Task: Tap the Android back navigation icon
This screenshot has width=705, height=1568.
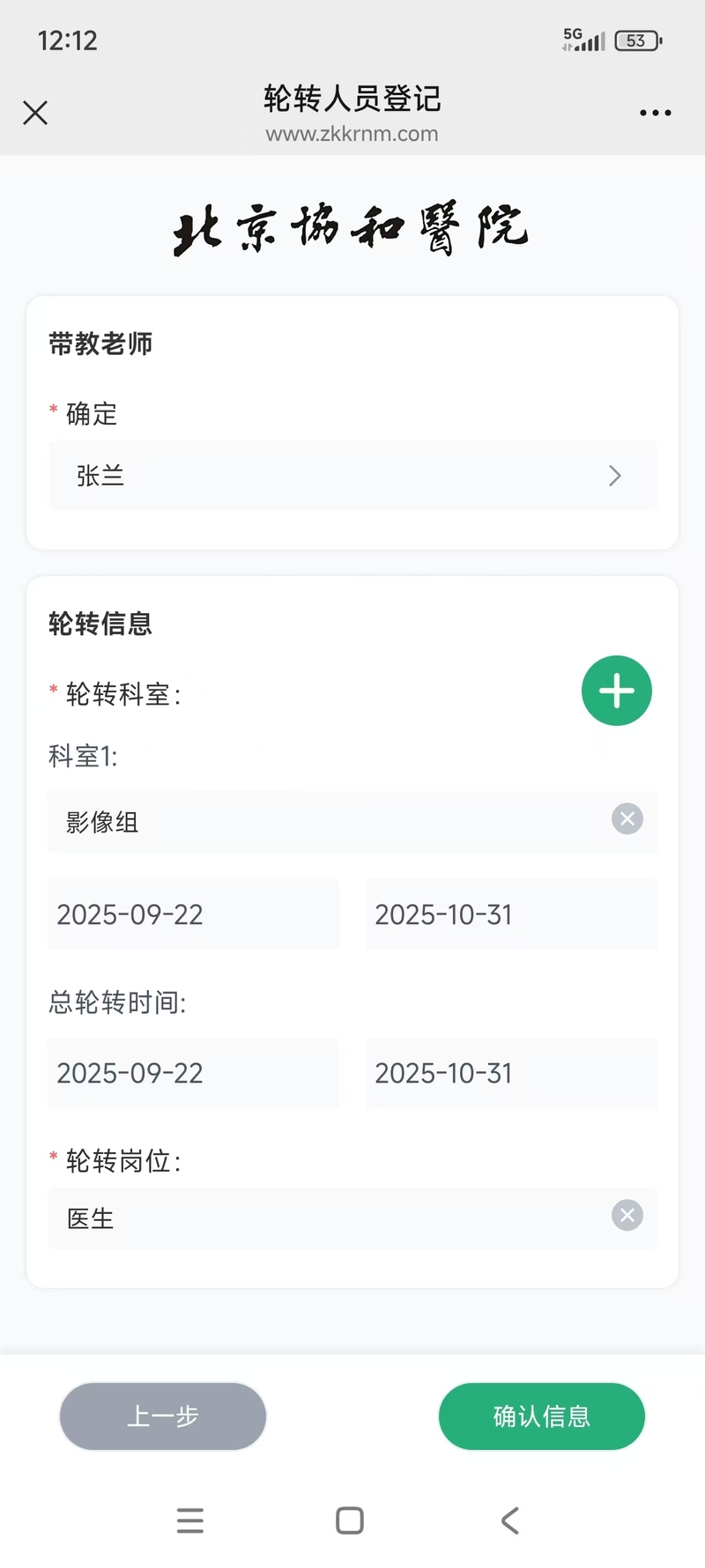Action: point(510,1520)
